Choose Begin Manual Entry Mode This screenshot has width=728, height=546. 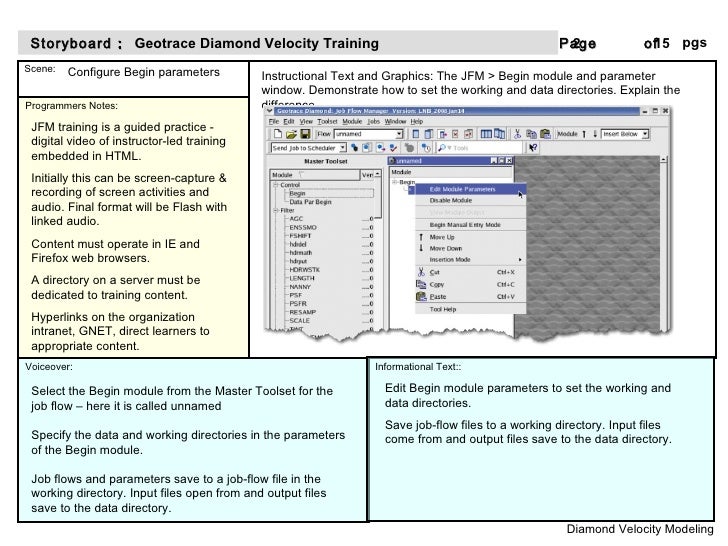tap(470, 225)
